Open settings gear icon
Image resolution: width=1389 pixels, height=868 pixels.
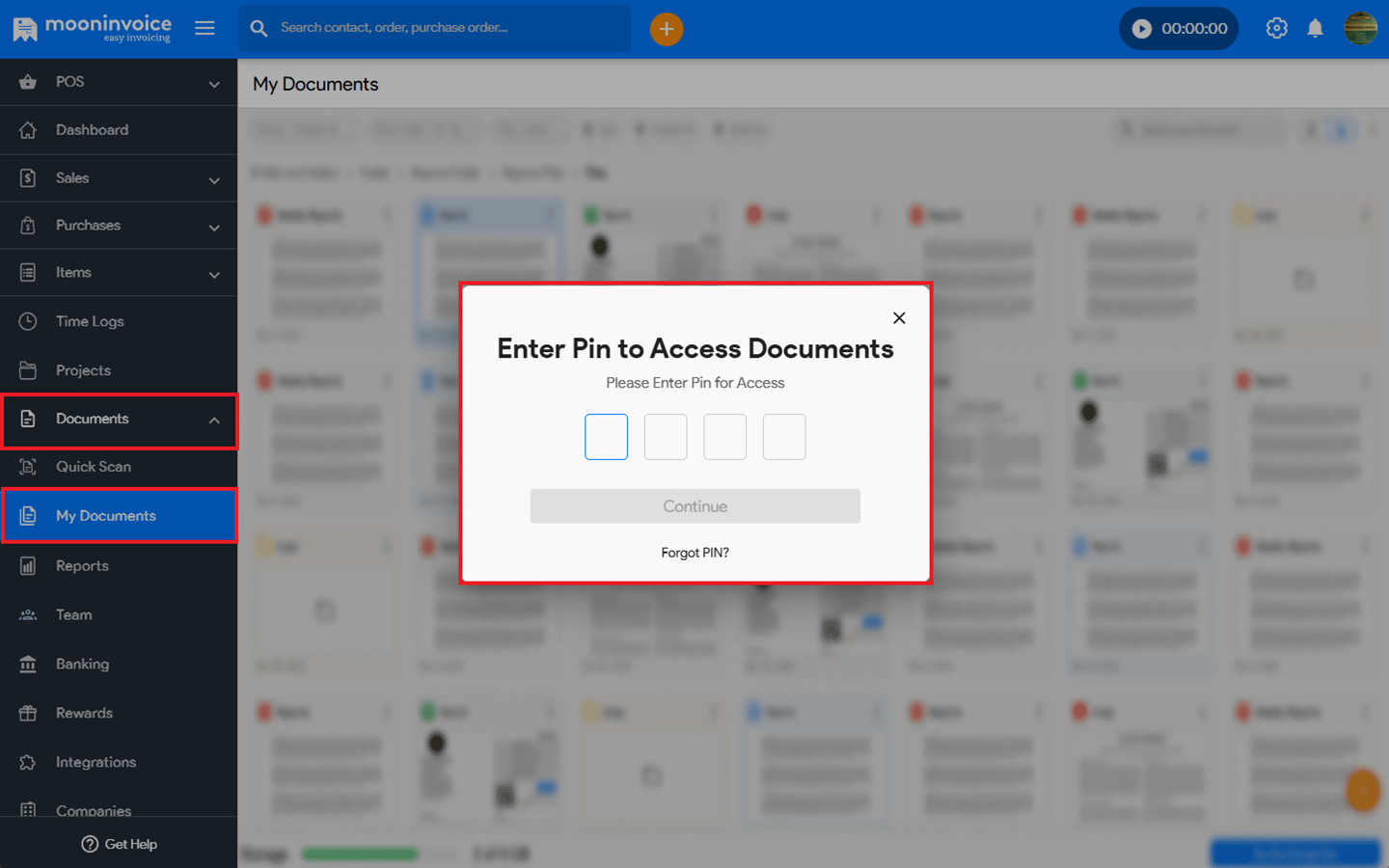[1276, 28]
